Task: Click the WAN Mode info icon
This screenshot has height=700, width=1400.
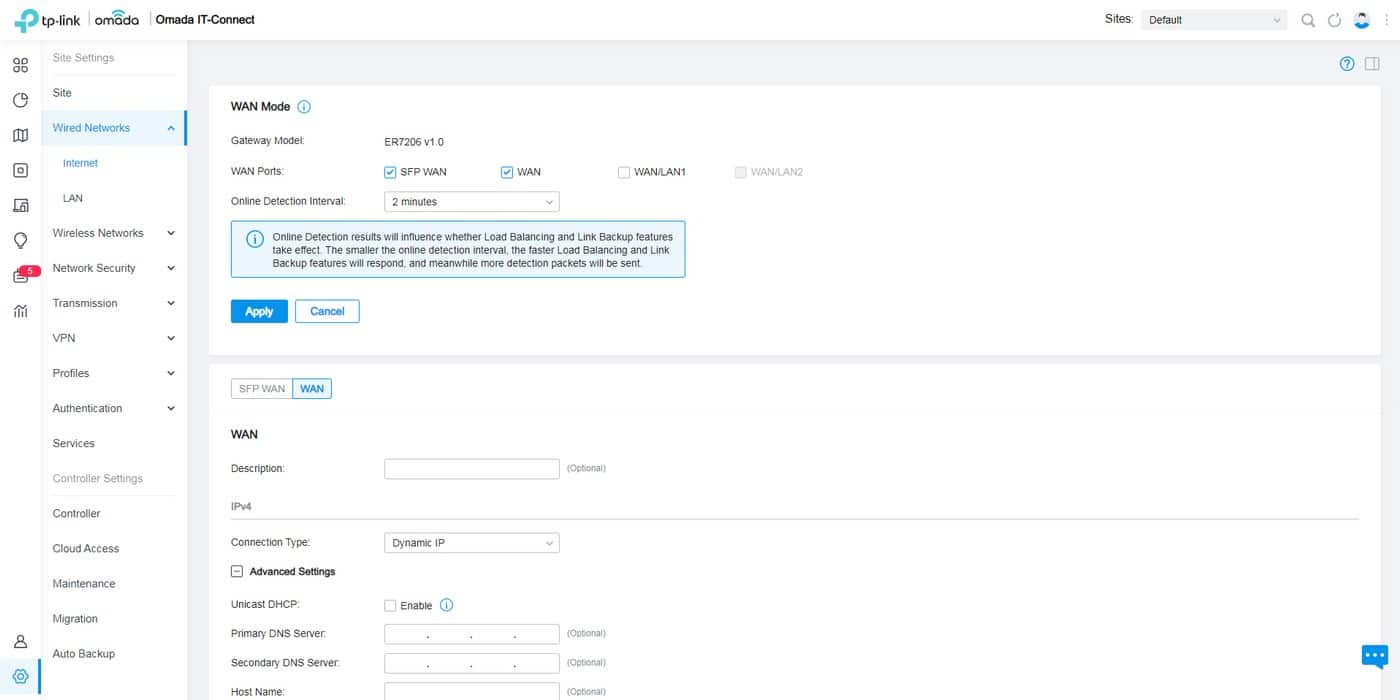Action: point(304,107)
